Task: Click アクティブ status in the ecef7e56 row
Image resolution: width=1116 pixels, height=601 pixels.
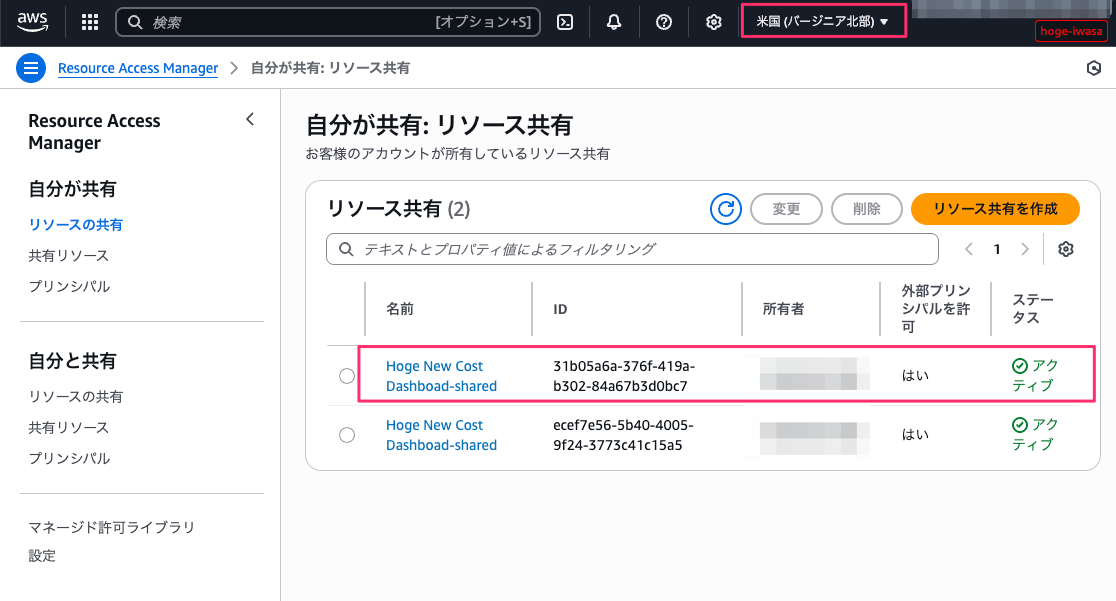Action: (1035, 434)
